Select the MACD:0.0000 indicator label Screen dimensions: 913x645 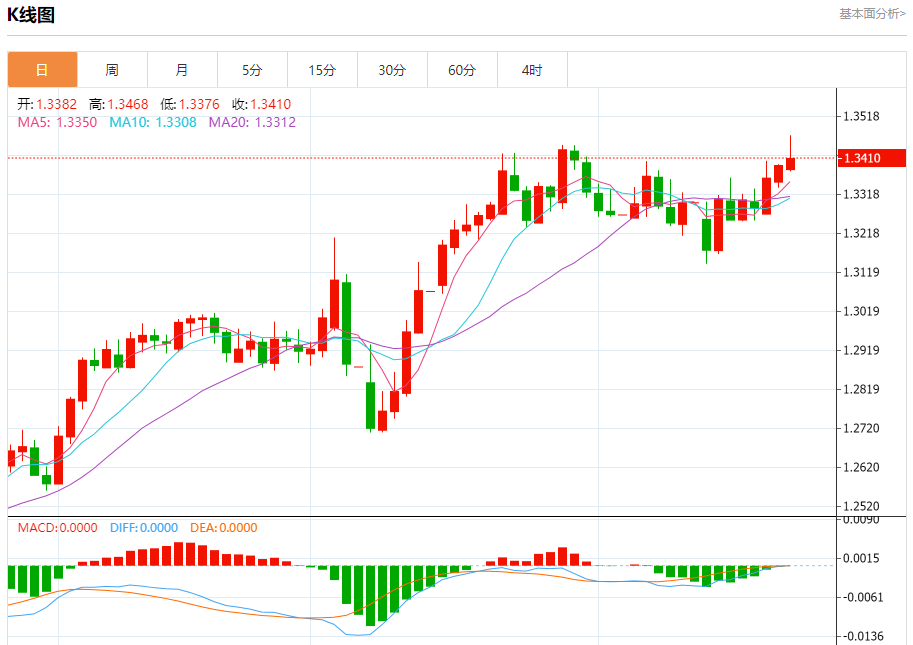57,528
